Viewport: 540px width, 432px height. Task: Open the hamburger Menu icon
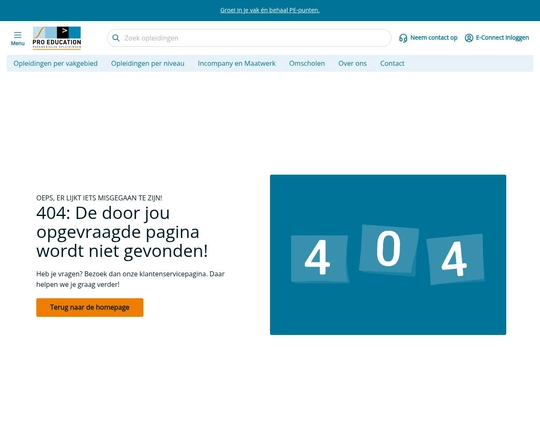tap(18, 35)
